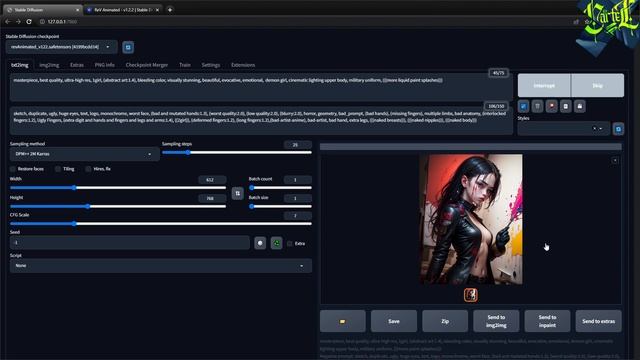The height and width of the screenshot is (360, 640).
Task: Click the CFG Scale slider track
Action: [161, 224]
